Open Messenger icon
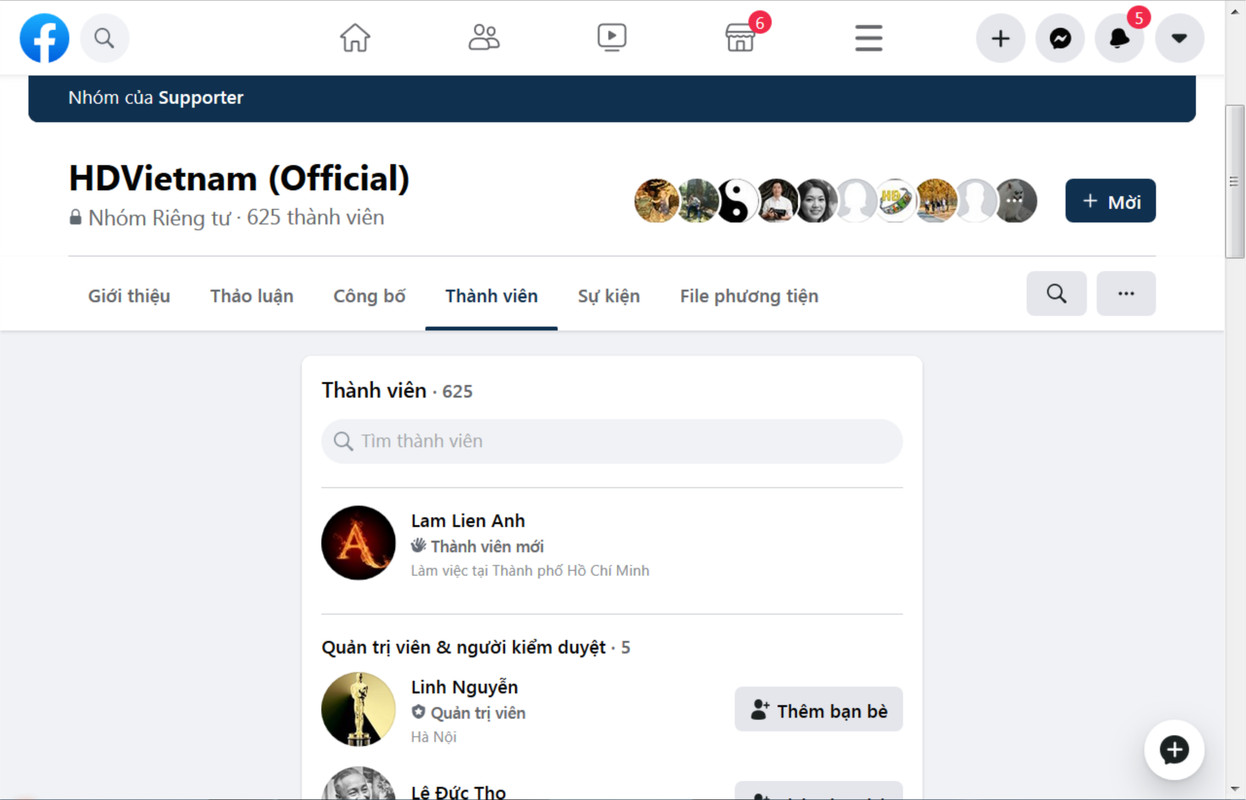 (1060, 39)
